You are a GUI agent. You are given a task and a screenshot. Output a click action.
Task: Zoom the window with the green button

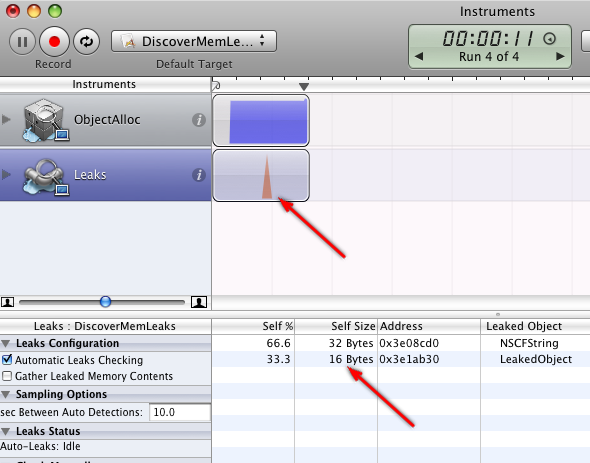pos(55,11)
